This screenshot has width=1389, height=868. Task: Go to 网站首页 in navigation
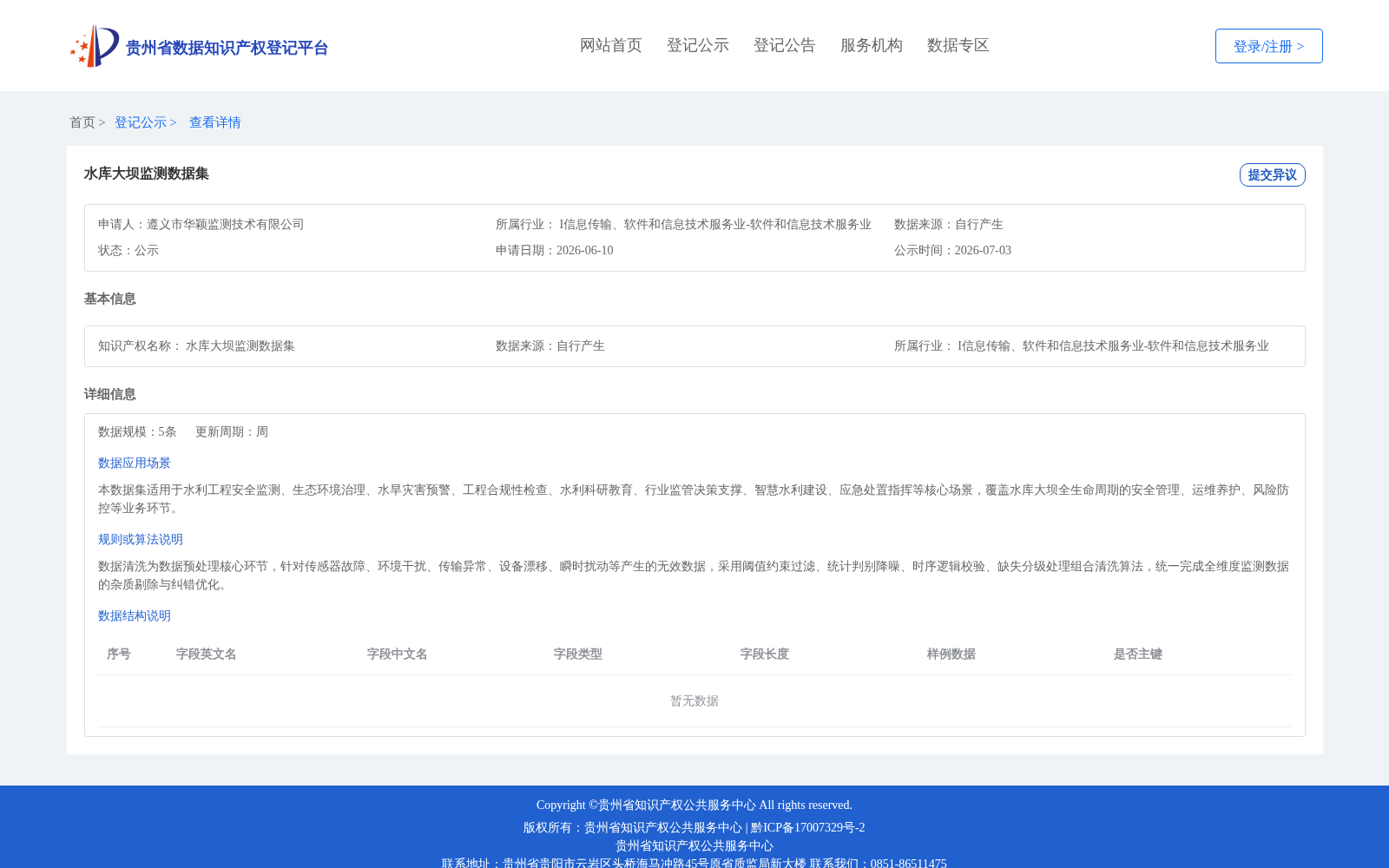(611, 45)
